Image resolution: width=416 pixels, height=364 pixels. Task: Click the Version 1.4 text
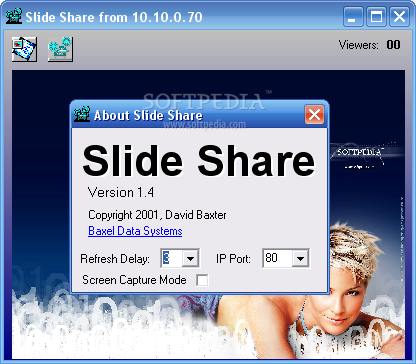(x=121, y=193)
